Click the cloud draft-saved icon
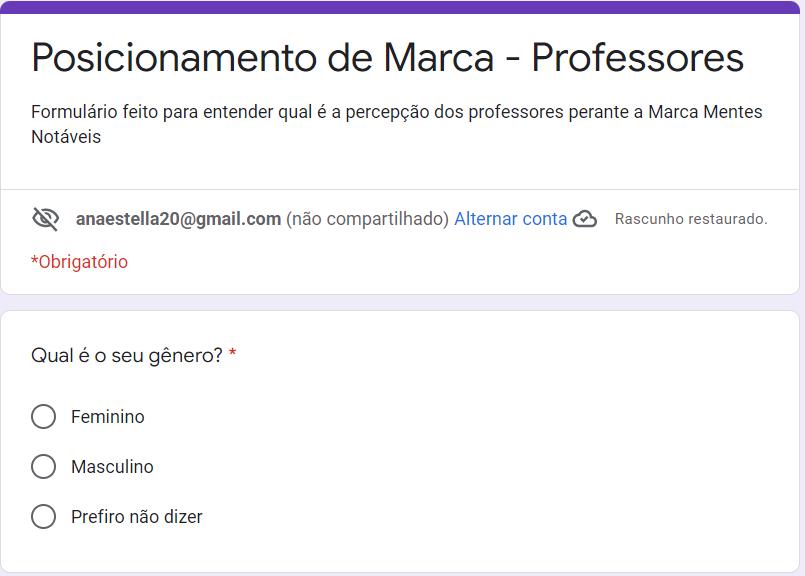 pyautogui.click(x=585, y=219)
